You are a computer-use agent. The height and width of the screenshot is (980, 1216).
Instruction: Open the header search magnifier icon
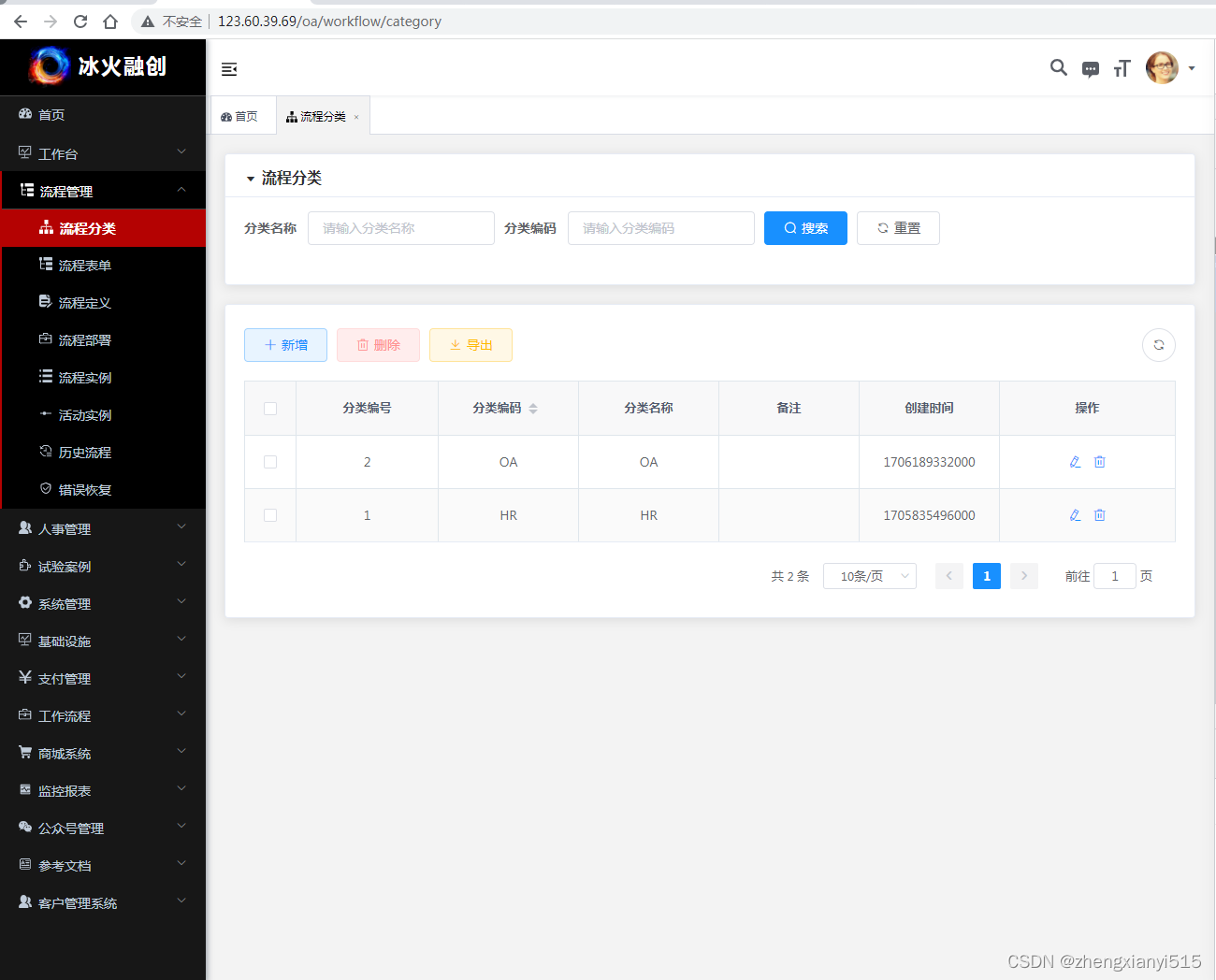[1059, 67]
